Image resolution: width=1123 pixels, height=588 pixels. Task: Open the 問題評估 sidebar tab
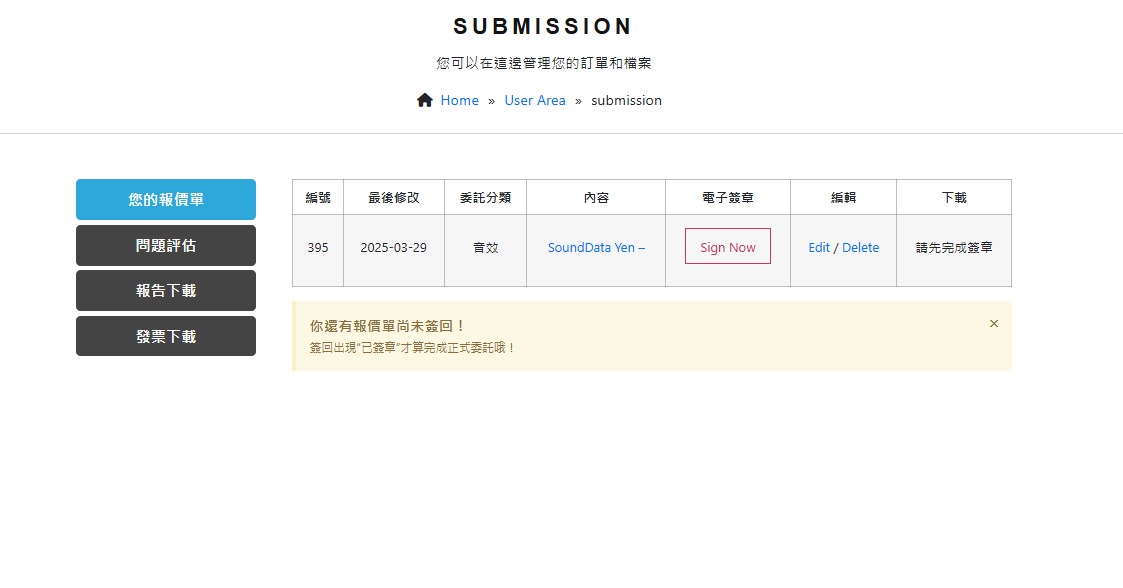166,245
